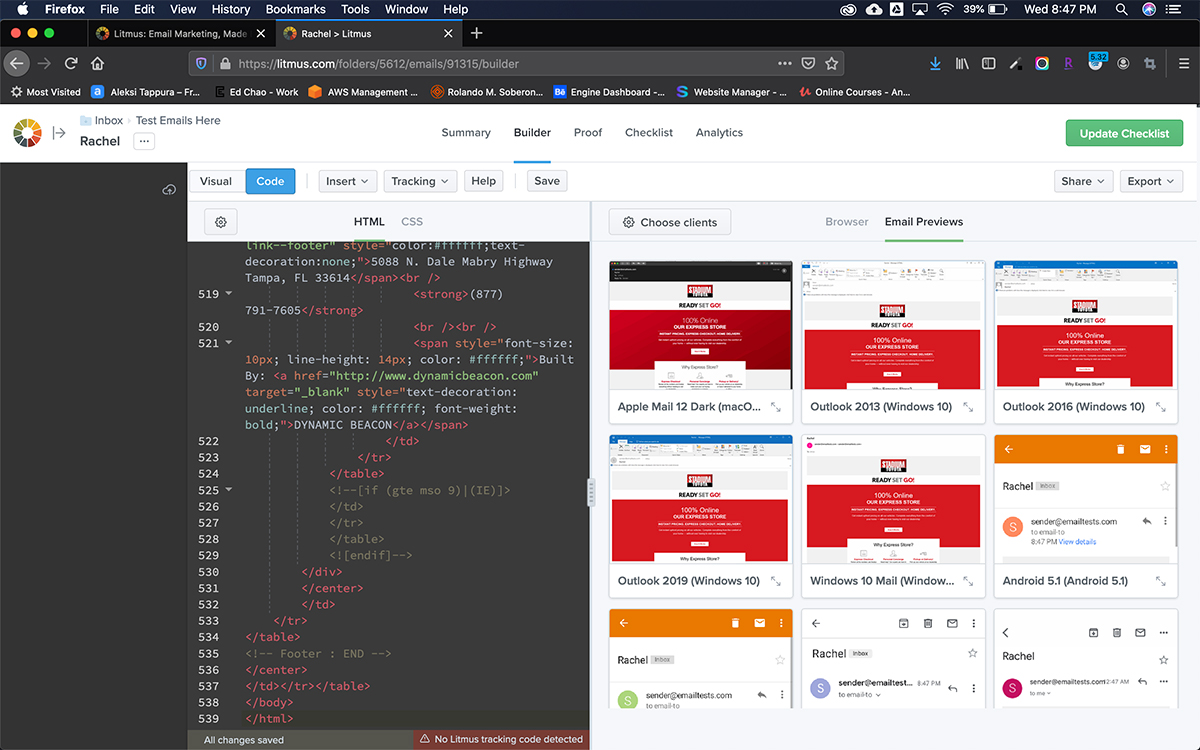Open the Bookmarks menu in menu bar

(x=296, y=9)
